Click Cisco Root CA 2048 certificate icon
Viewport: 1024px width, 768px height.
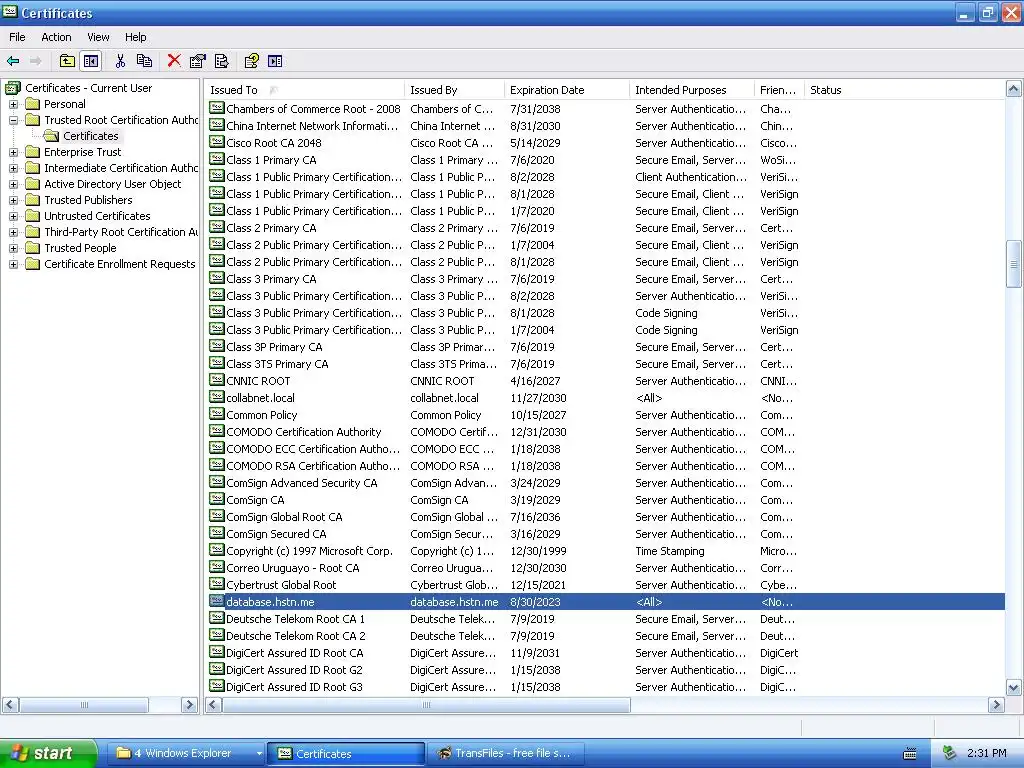[216, 142]
